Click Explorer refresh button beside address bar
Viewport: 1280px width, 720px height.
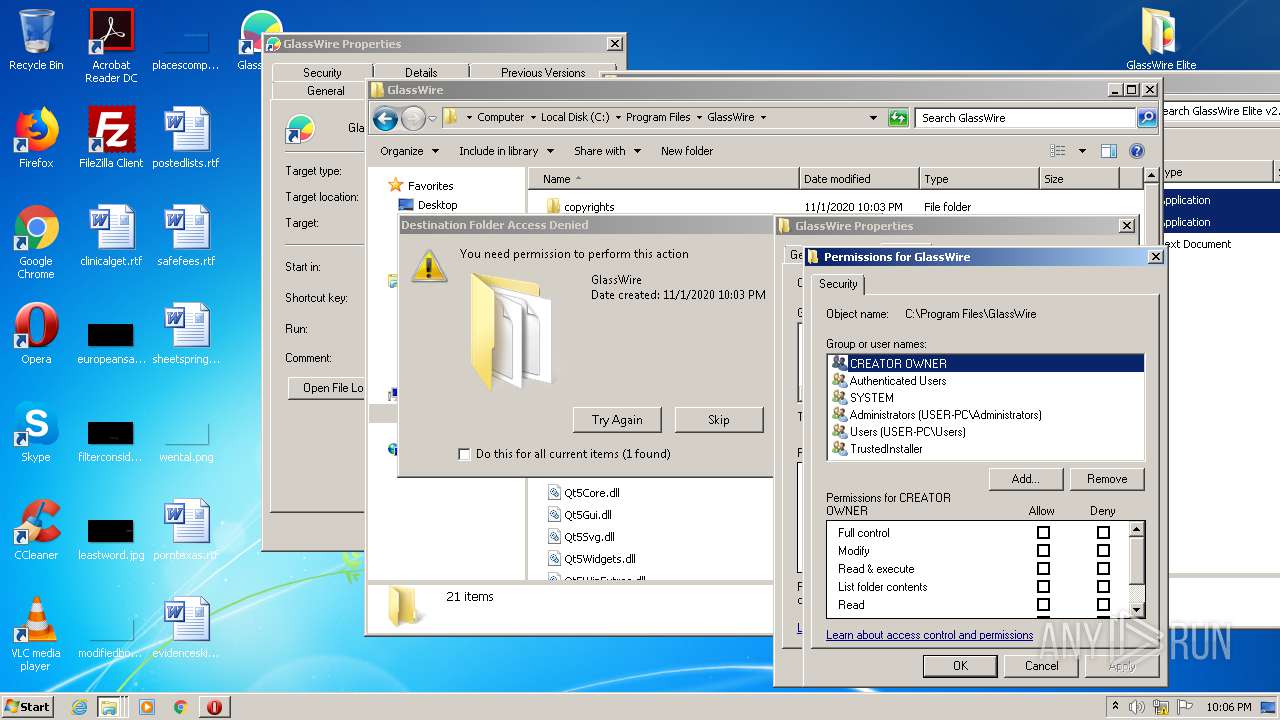pos(898,118)
